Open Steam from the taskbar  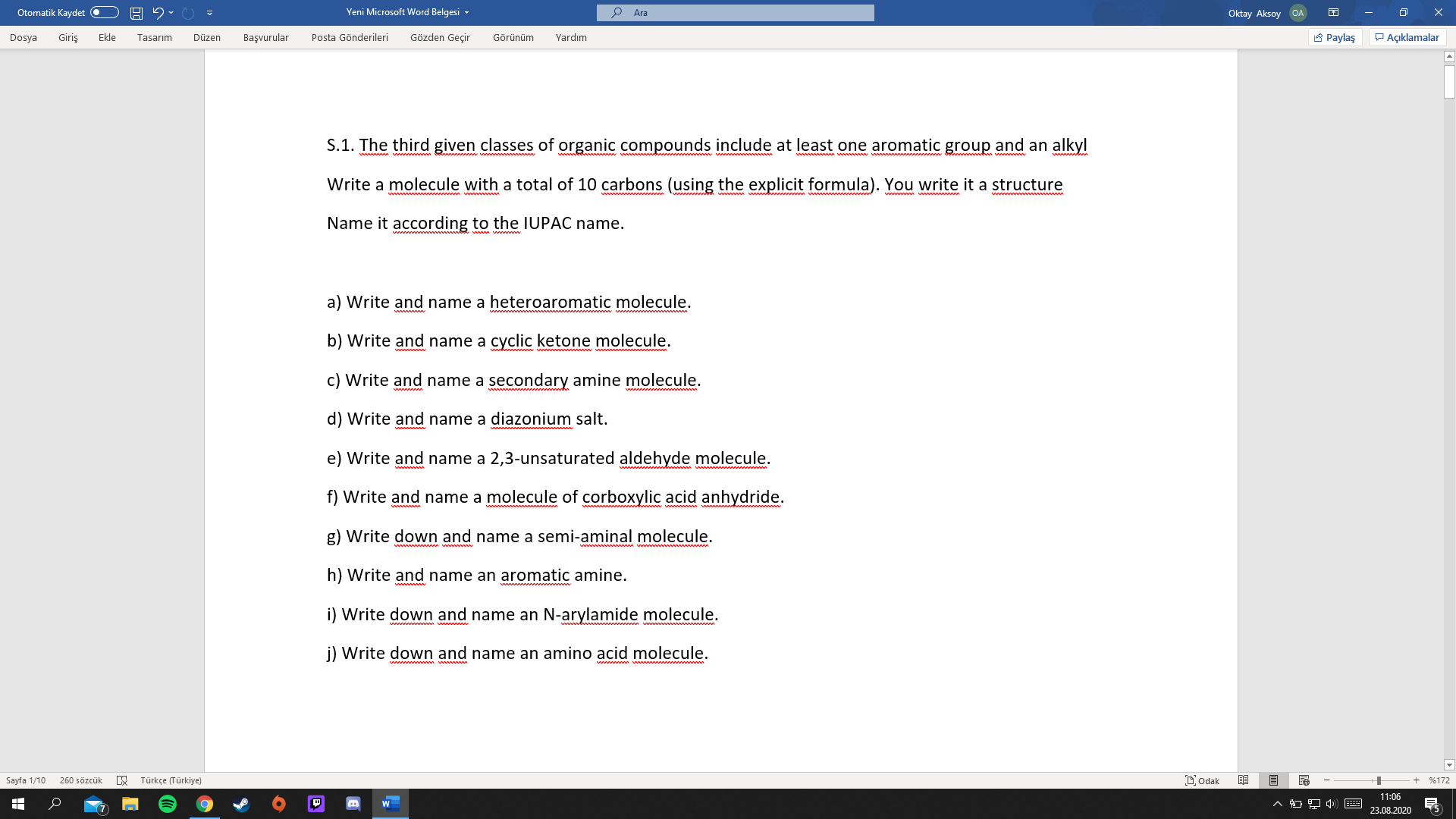pyautogui.click(x=242, y=804)
